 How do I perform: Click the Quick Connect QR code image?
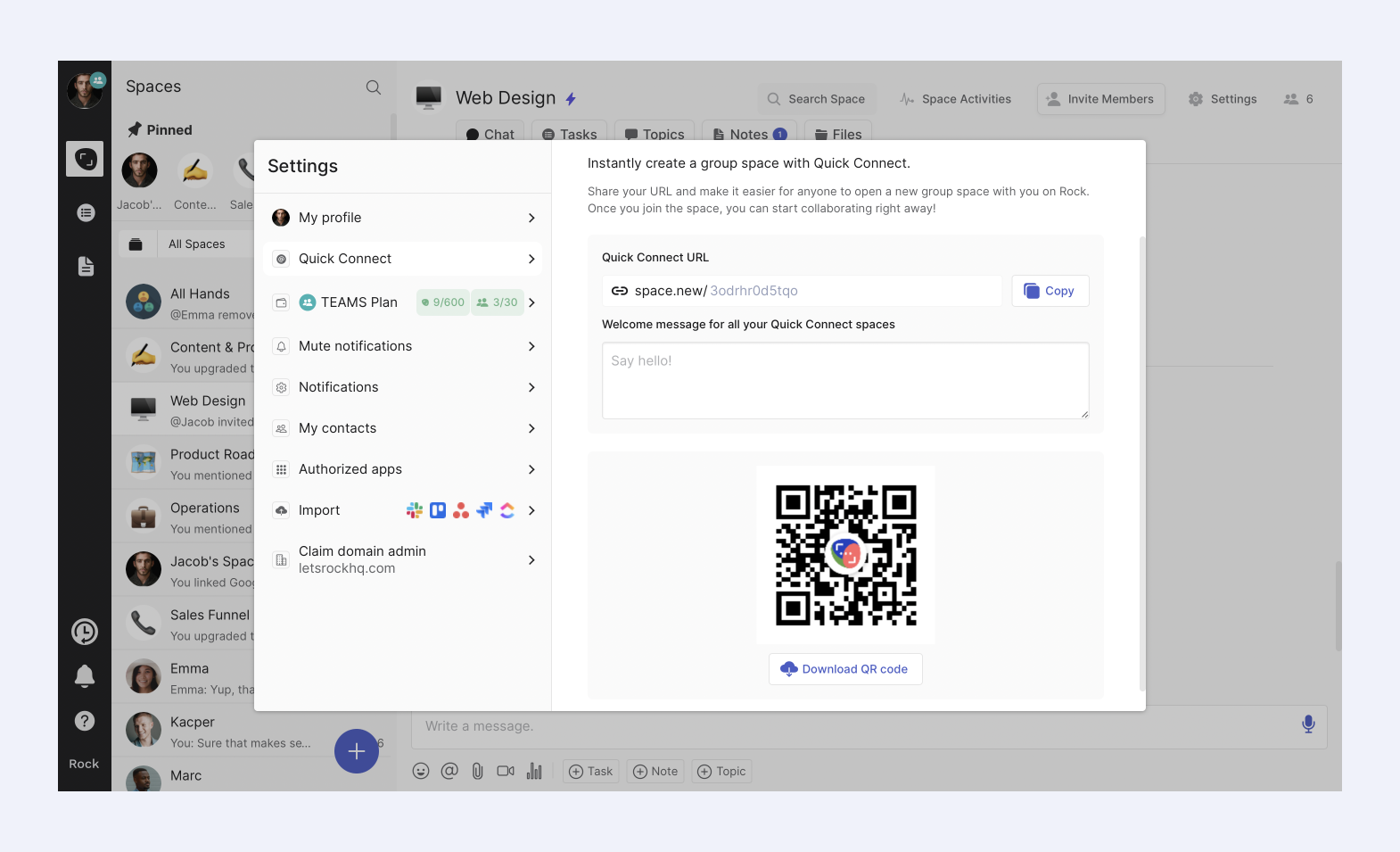pos(845,554)
